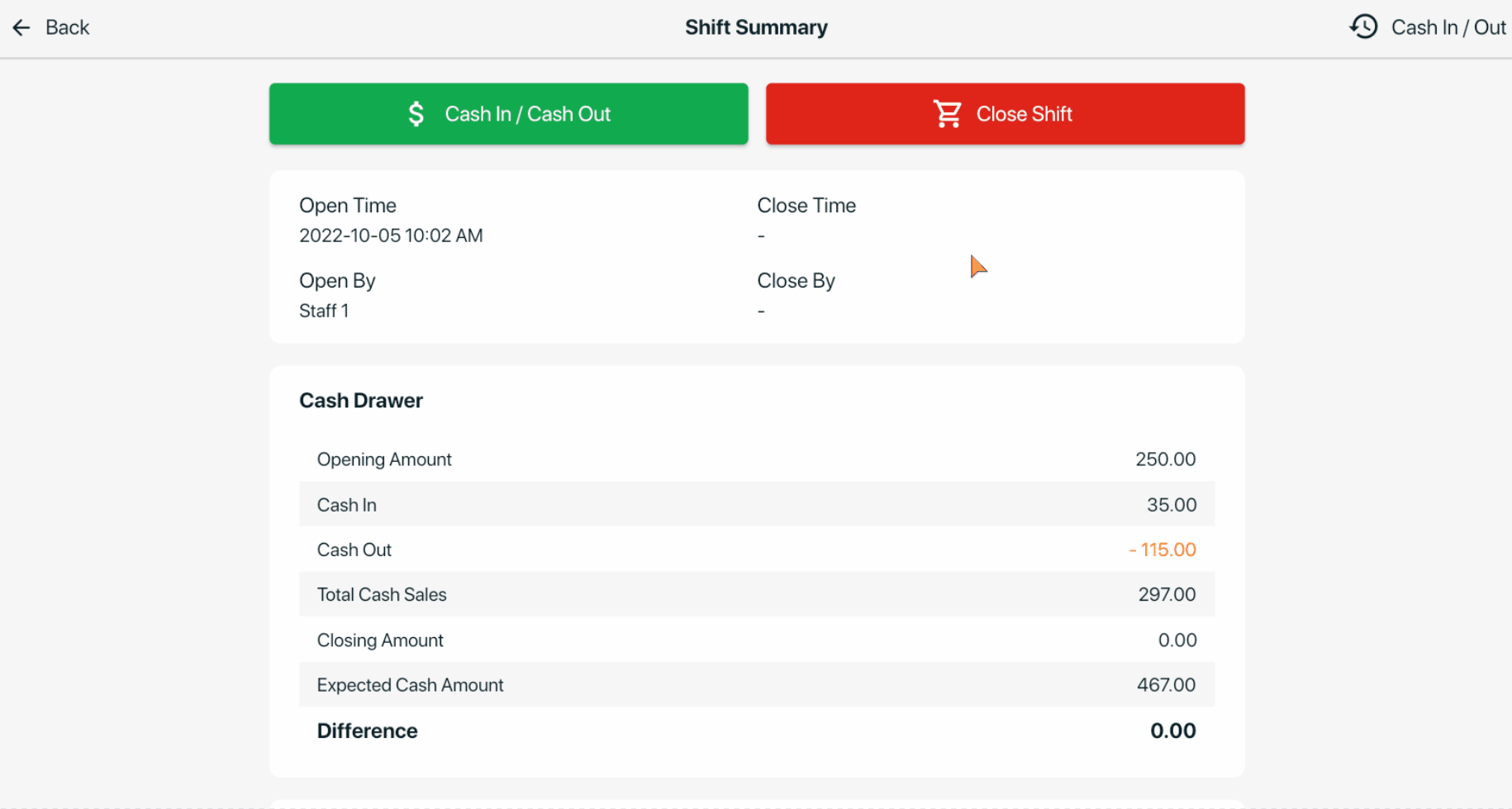1512x809 pixels.
Task: Click the Total Cash Sales row label
Action: pos(382,595)
